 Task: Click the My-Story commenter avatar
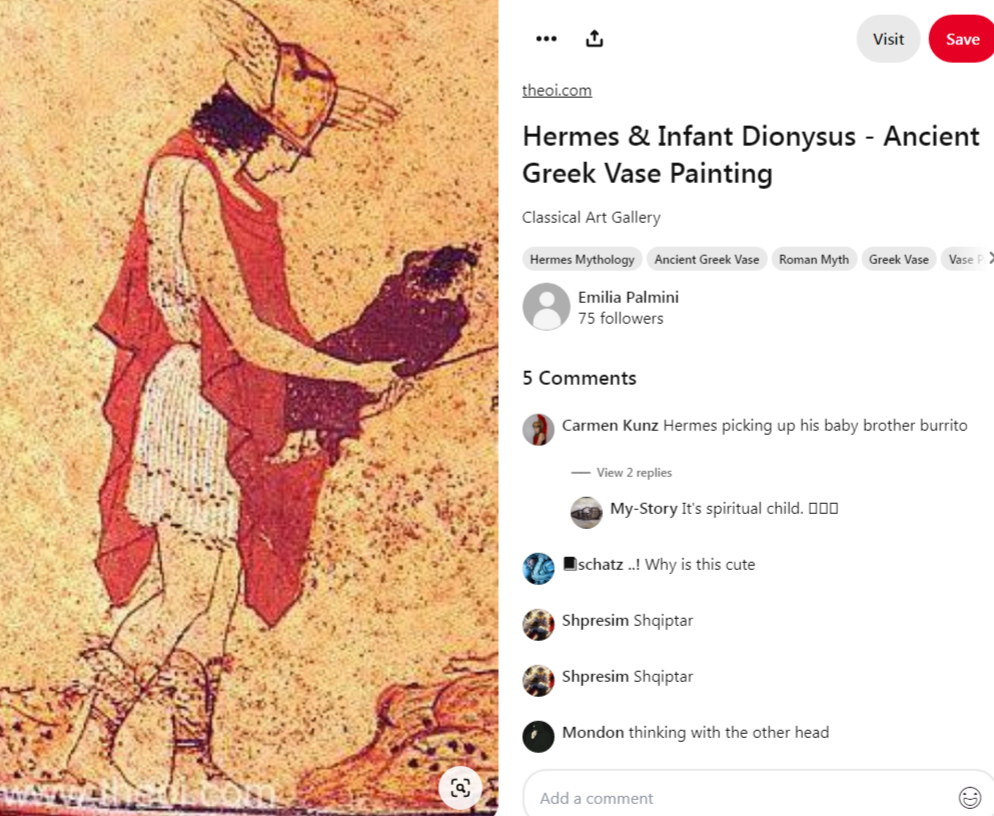click(x=586, y=512)
